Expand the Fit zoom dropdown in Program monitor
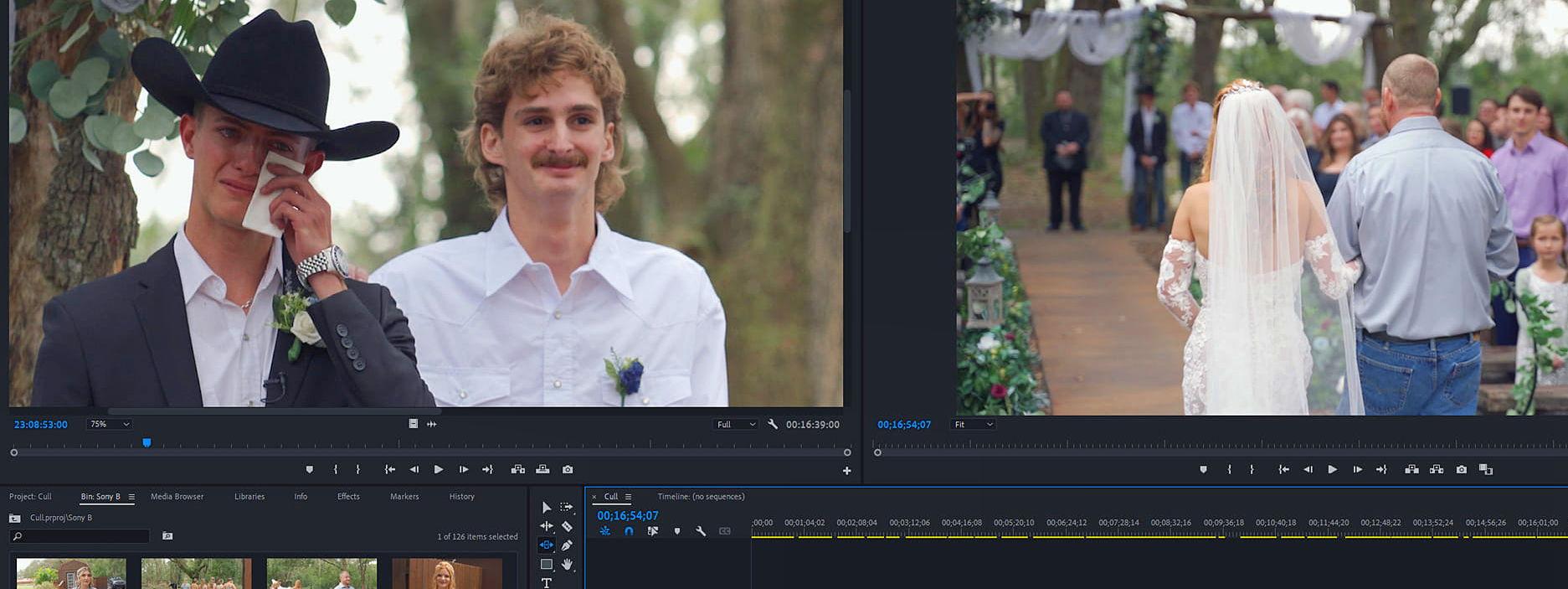Screen dimensions: 1568x589 [x=974, y=425]
